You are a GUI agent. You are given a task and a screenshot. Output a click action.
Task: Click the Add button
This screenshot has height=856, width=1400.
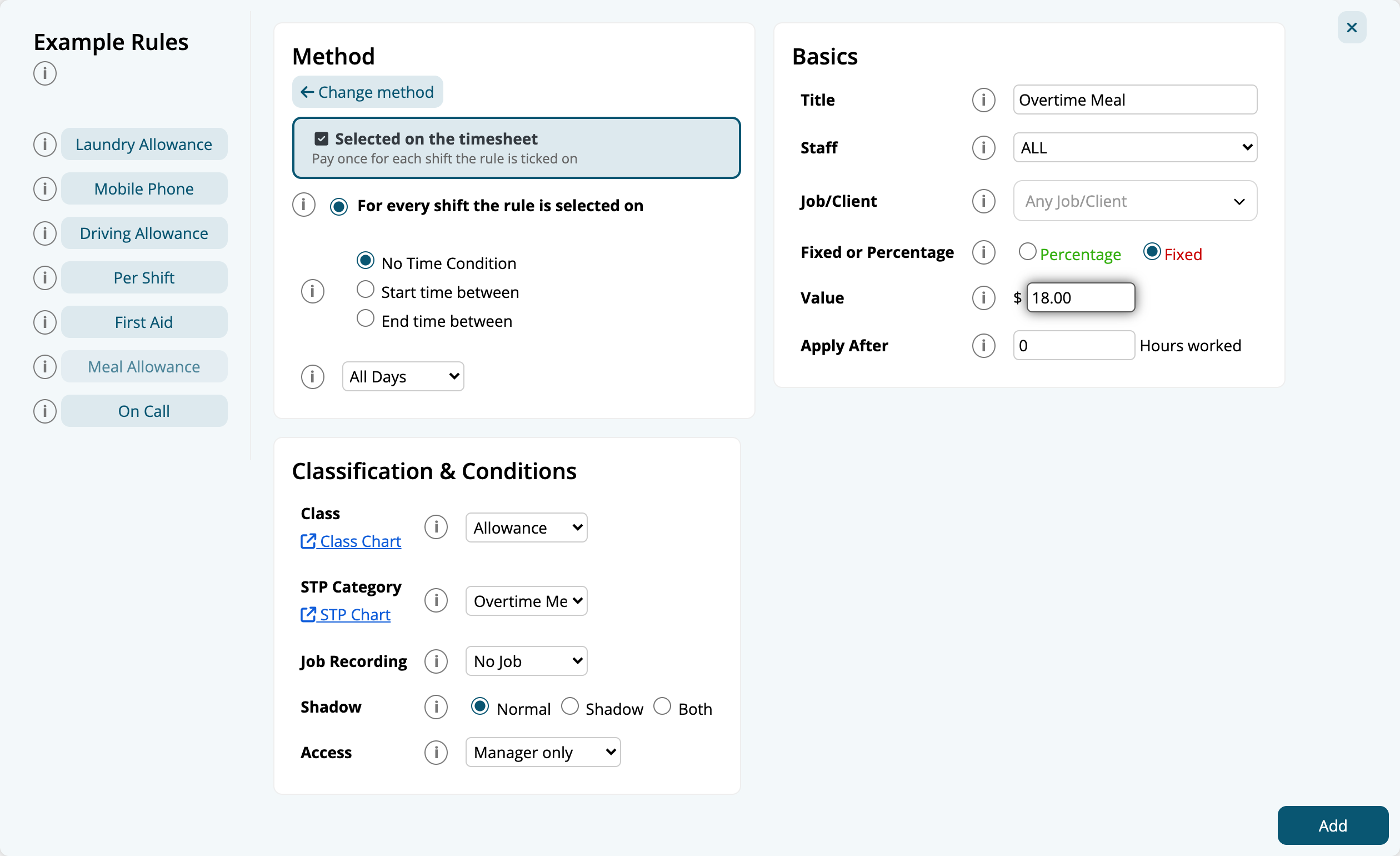pyautogui.click(x=1332, y=825)
